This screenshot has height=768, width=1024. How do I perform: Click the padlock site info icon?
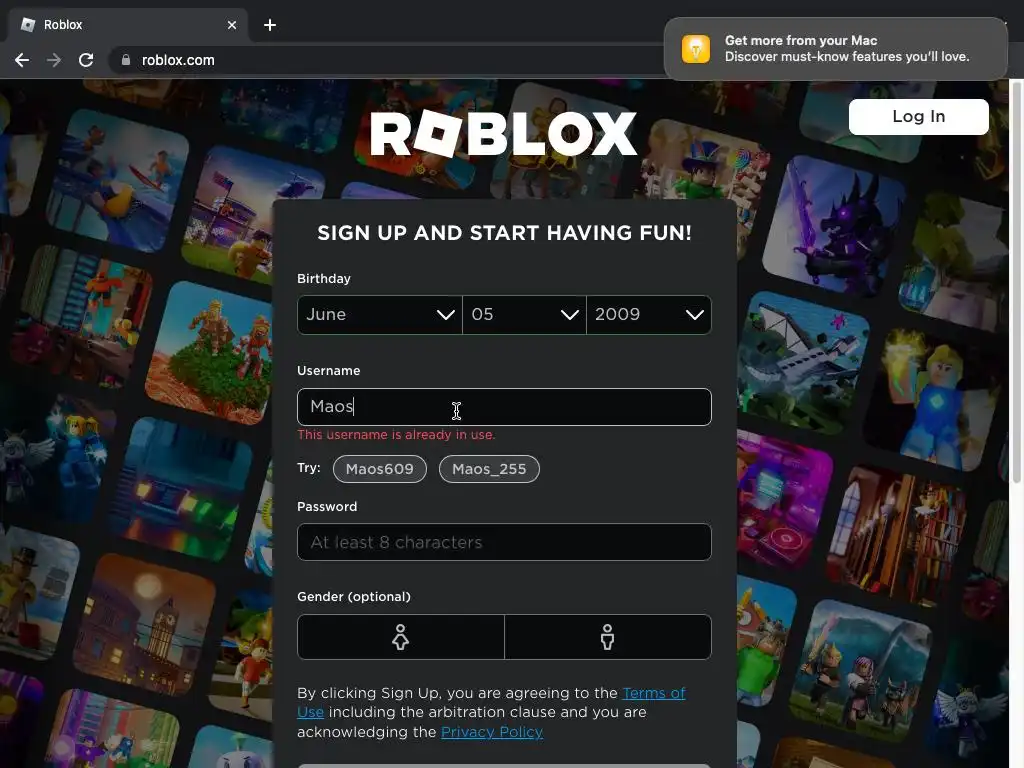tap(125, 60)
